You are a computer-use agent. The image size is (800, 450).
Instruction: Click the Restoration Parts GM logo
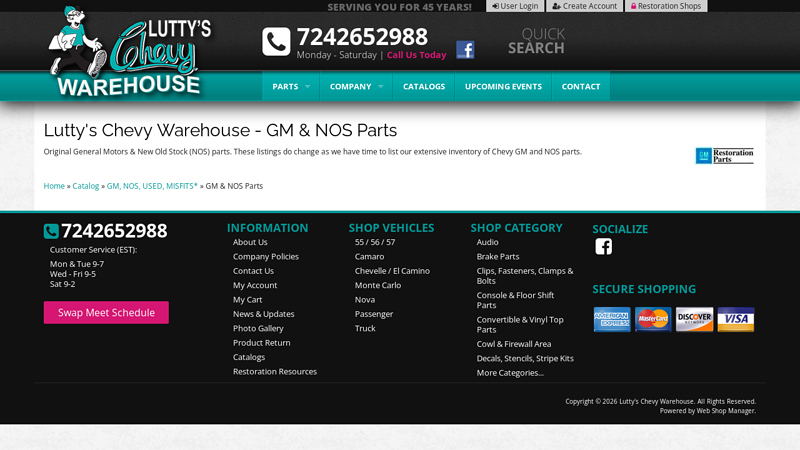[724, 156]
